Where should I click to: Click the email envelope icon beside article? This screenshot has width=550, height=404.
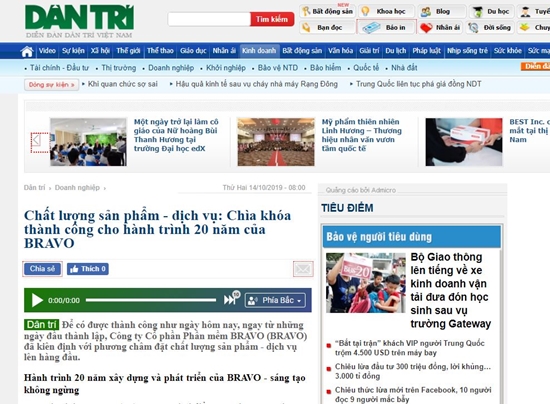pyautogui.click(x=303, y=269)
